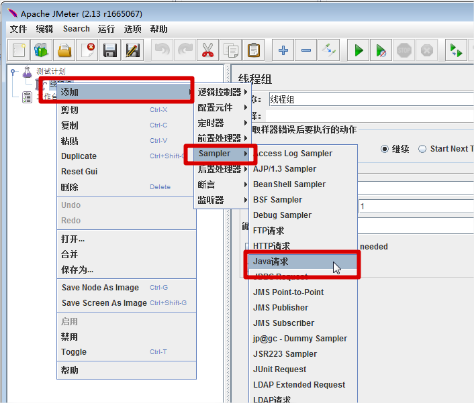Click the thread group name input field
The height and width of the screenshot is (404, 474).
point(371,99)
